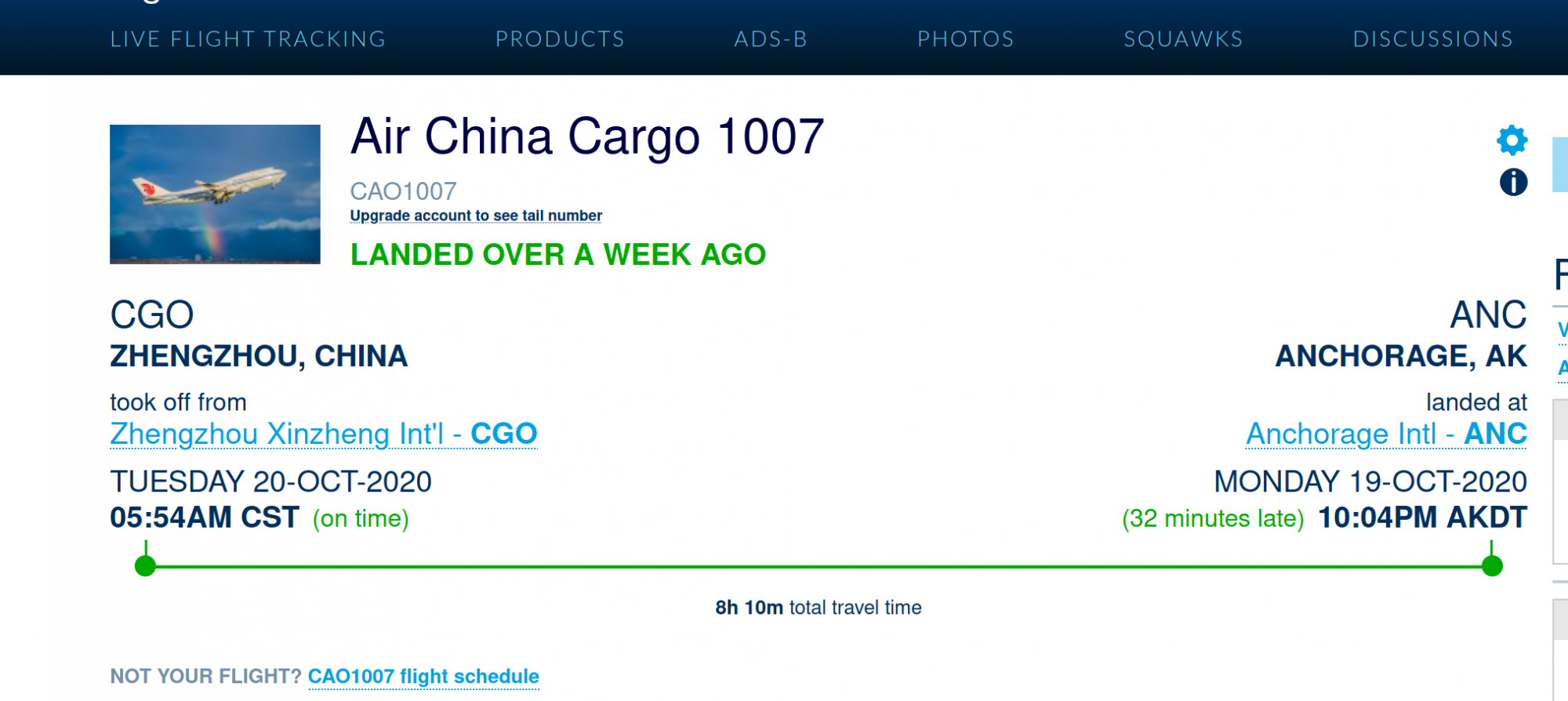Viewport: 1568px width, 701px height.
Task: Click the arrival dot on flight progress bar
Action: 1492,565
